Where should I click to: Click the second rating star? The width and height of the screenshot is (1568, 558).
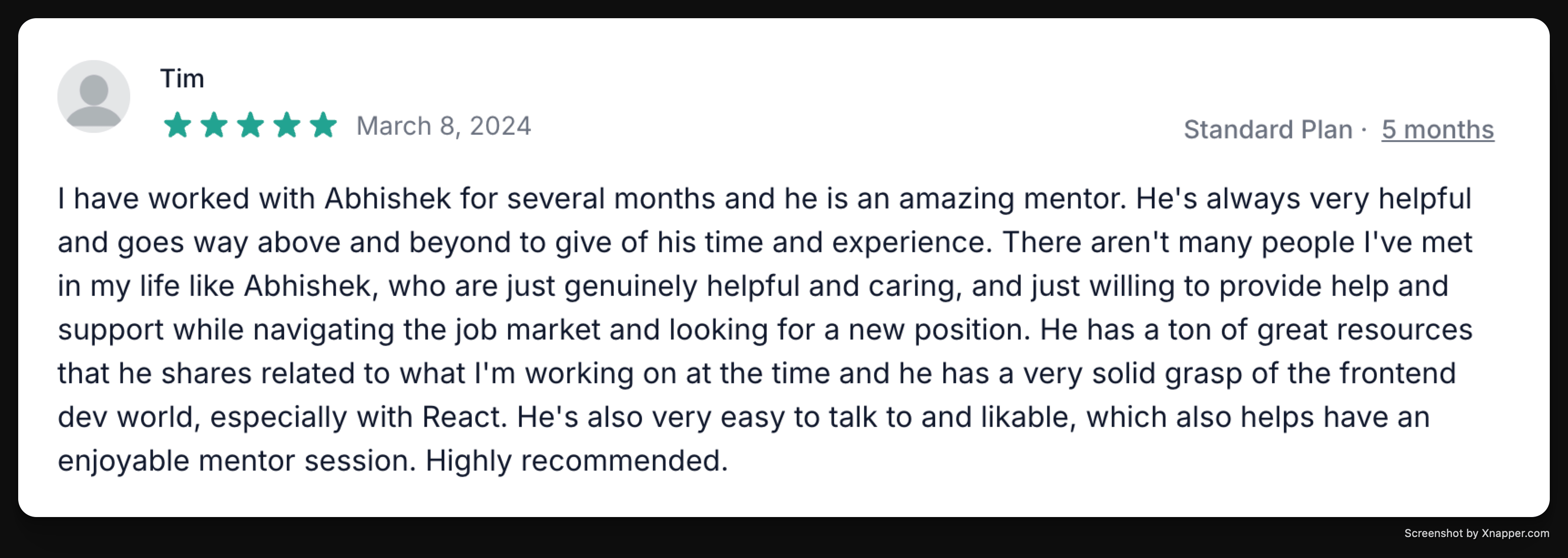point(214,125)
